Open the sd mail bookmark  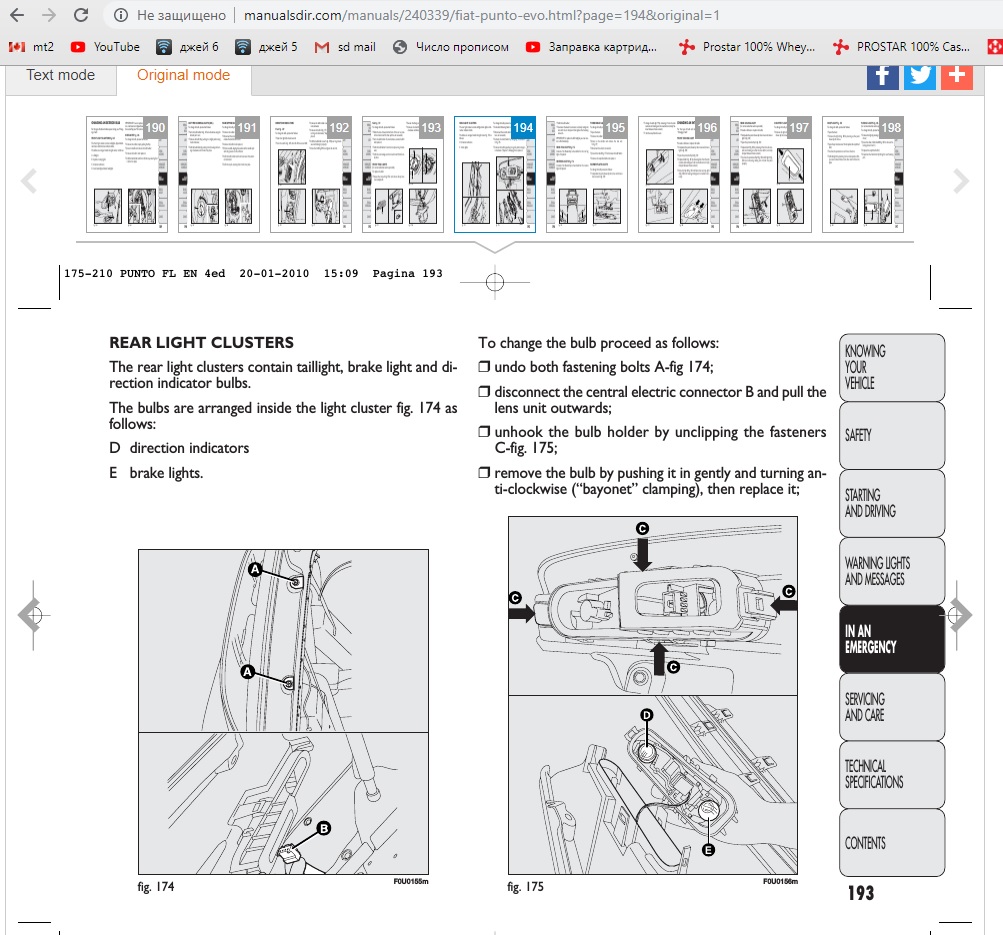(345, 47)
